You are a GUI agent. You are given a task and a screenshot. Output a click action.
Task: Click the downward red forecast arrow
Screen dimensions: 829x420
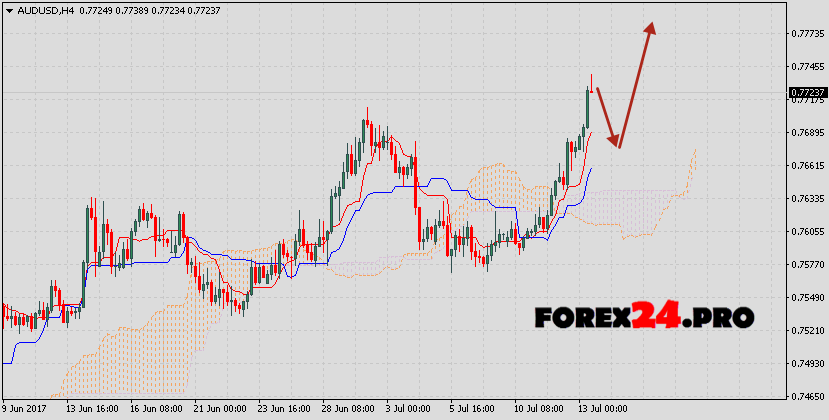608,119
